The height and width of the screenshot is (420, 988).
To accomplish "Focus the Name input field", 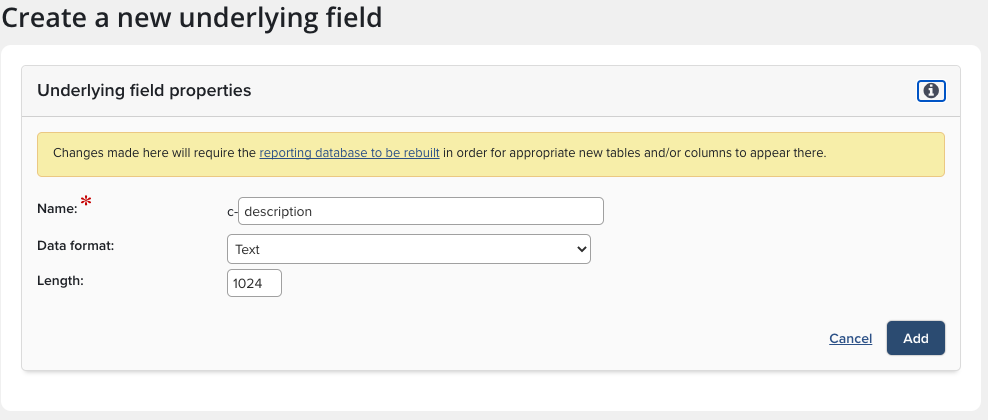I will pos(420,211).
